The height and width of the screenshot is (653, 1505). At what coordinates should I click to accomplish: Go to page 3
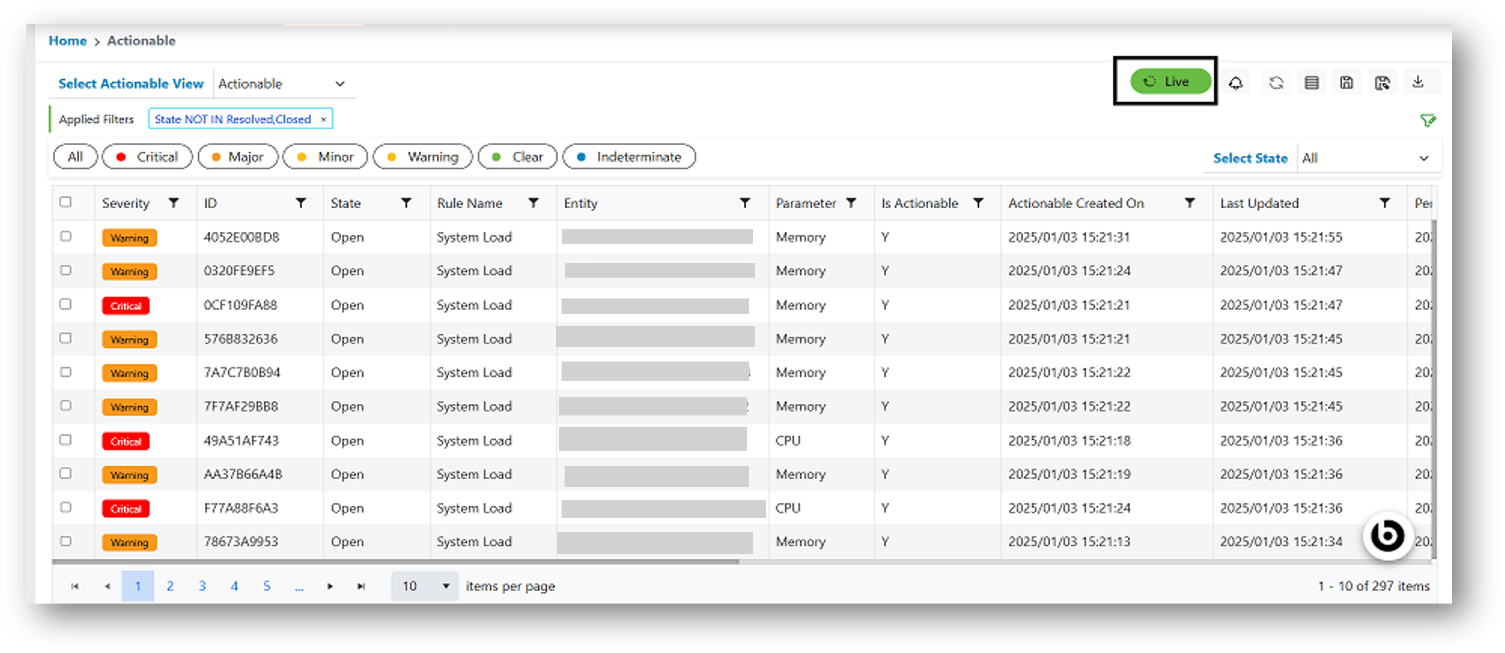click(x=202, y=587)
